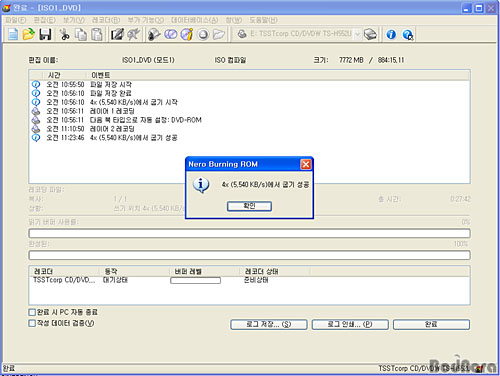The height and width of the screenshot is (376, 500).
Task: Click compilation name 'ISO1_DVD (모드1)'
Action: 148,60
